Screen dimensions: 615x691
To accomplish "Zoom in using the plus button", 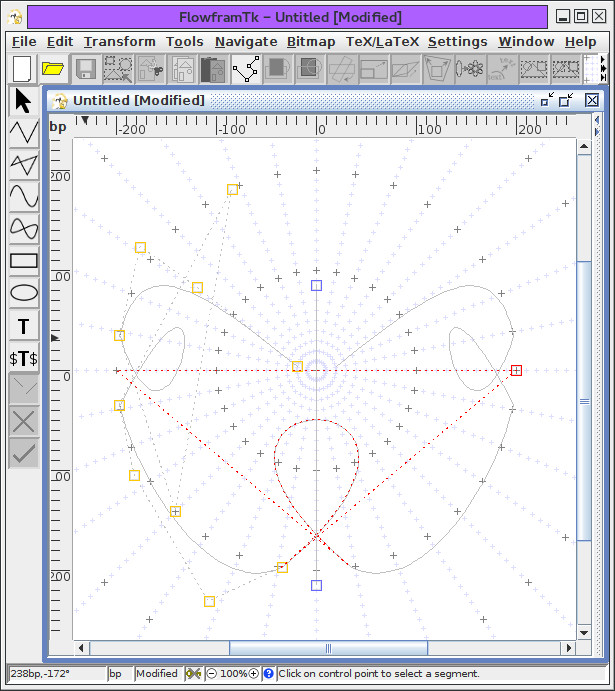I will point(254,673).
